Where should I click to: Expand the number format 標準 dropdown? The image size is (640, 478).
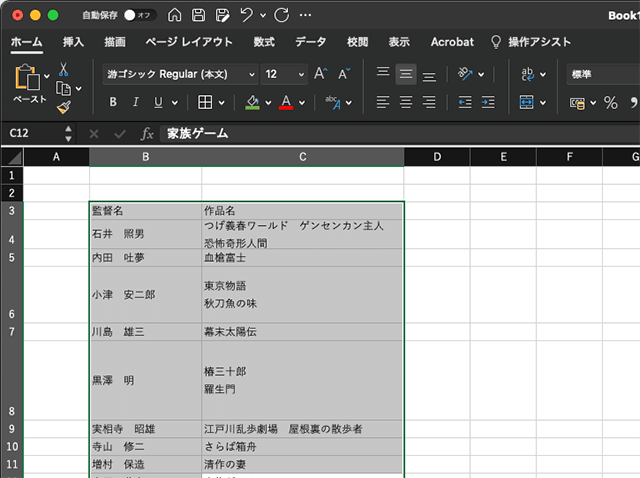click(602, 74)
